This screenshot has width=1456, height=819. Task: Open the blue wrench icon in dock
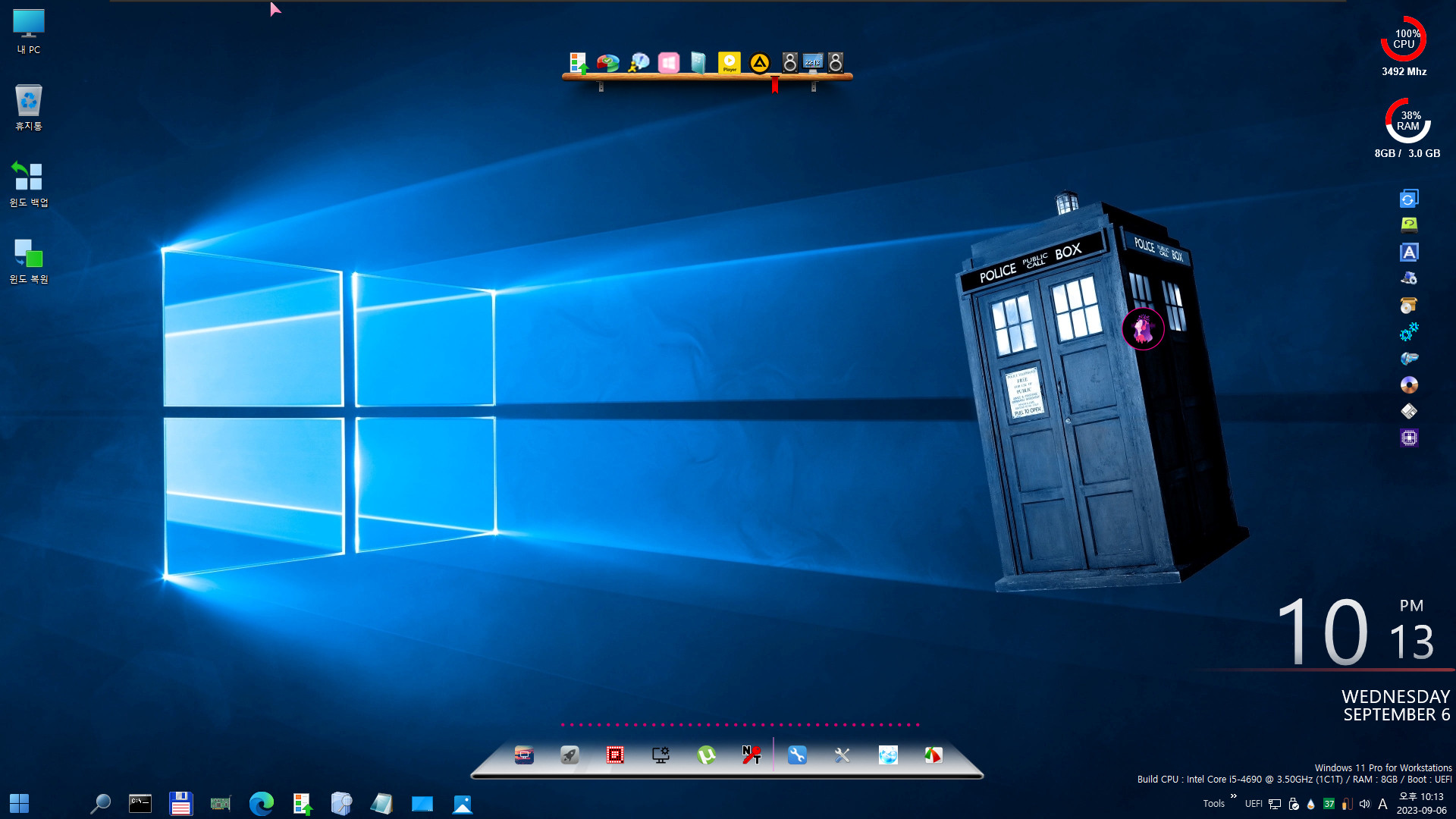(797, 755)
